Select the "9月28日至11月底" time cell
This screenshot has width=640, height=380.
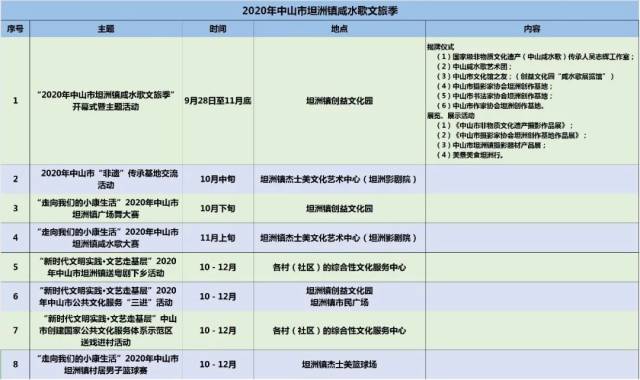(218, 100)
